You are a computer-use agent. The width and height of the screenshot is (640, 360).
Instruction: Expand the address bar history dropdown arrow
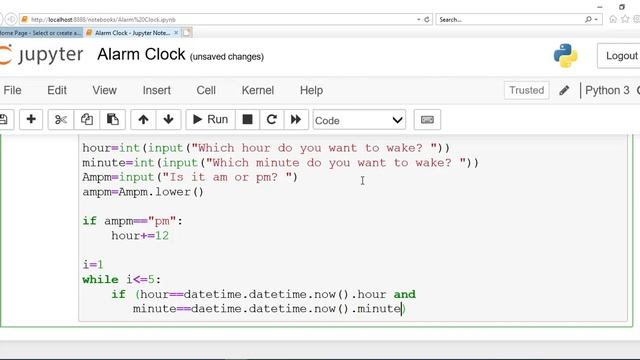(x=418, y=19)
